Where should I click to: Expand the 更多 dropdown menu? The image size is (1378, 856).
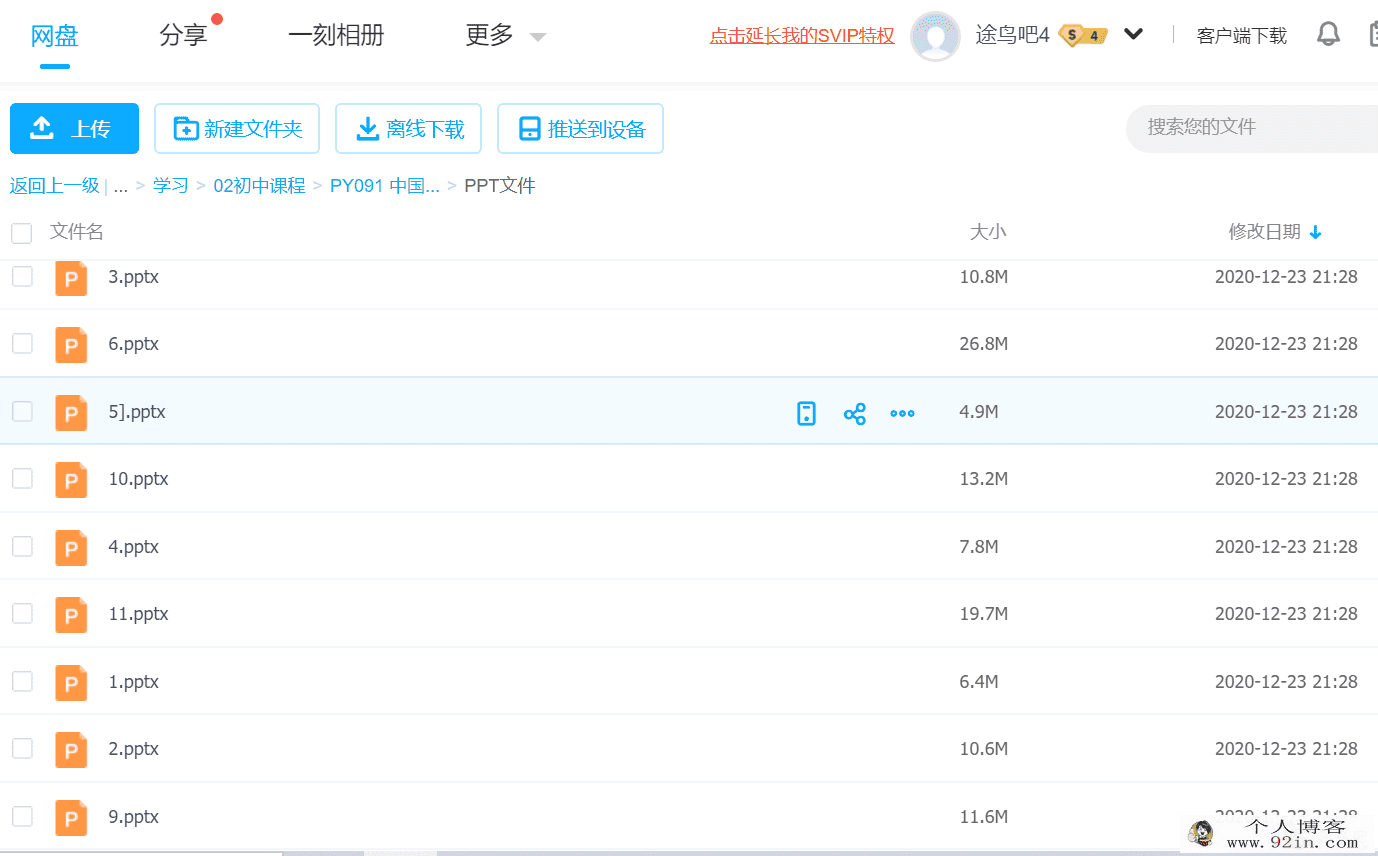(x=537, y=37)
